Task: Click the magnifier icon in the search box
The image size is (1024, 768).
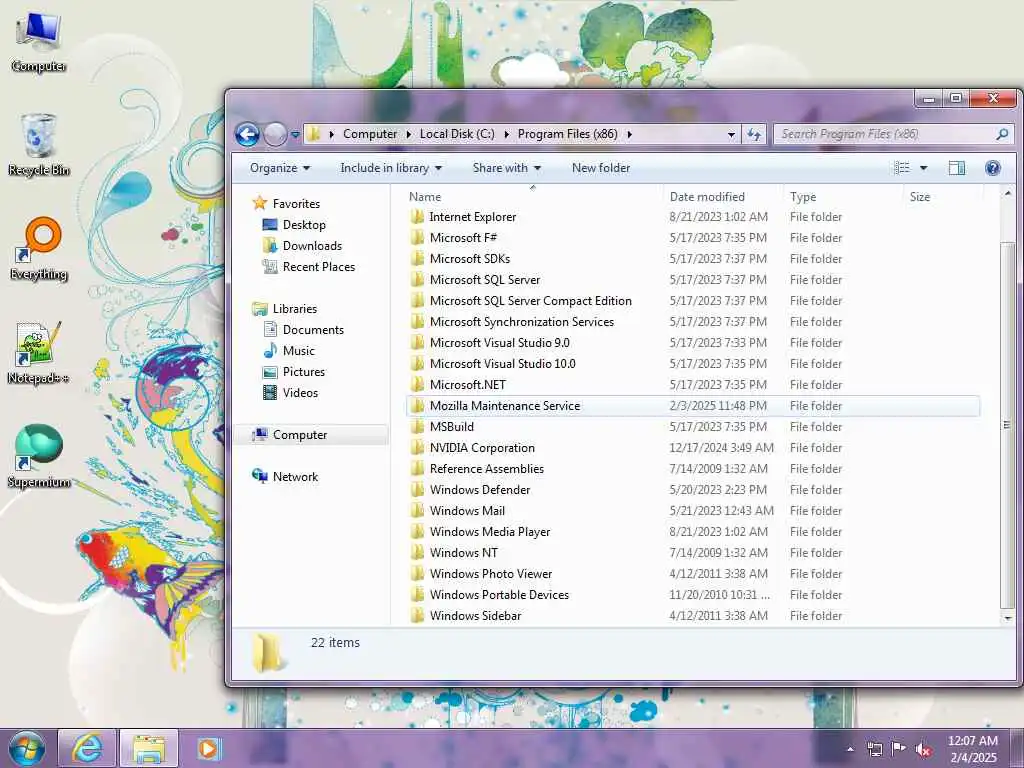Action: pos(1002,134)
